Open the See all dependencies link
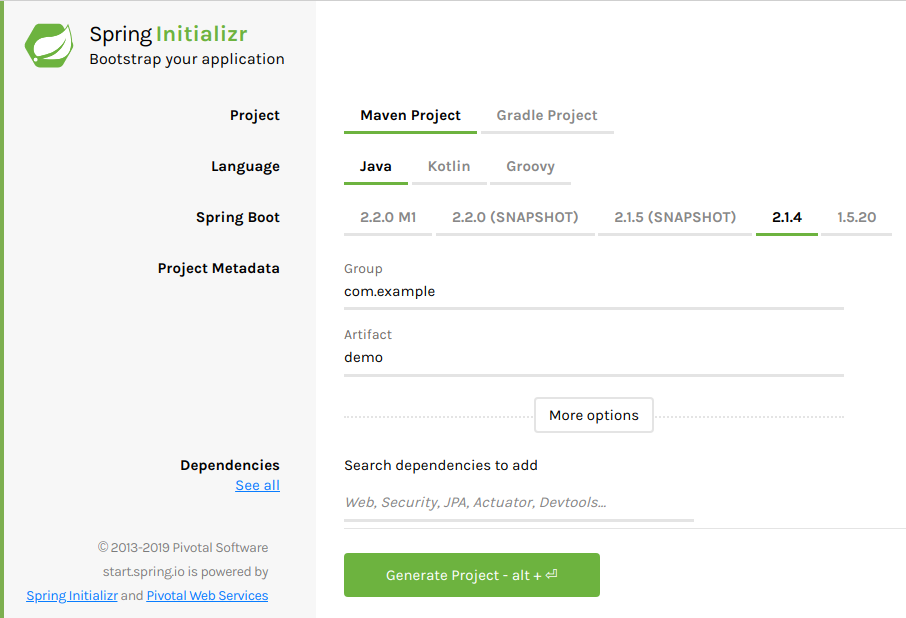The height and width of the screenshot is (618, 906). [x=257, y=485]
